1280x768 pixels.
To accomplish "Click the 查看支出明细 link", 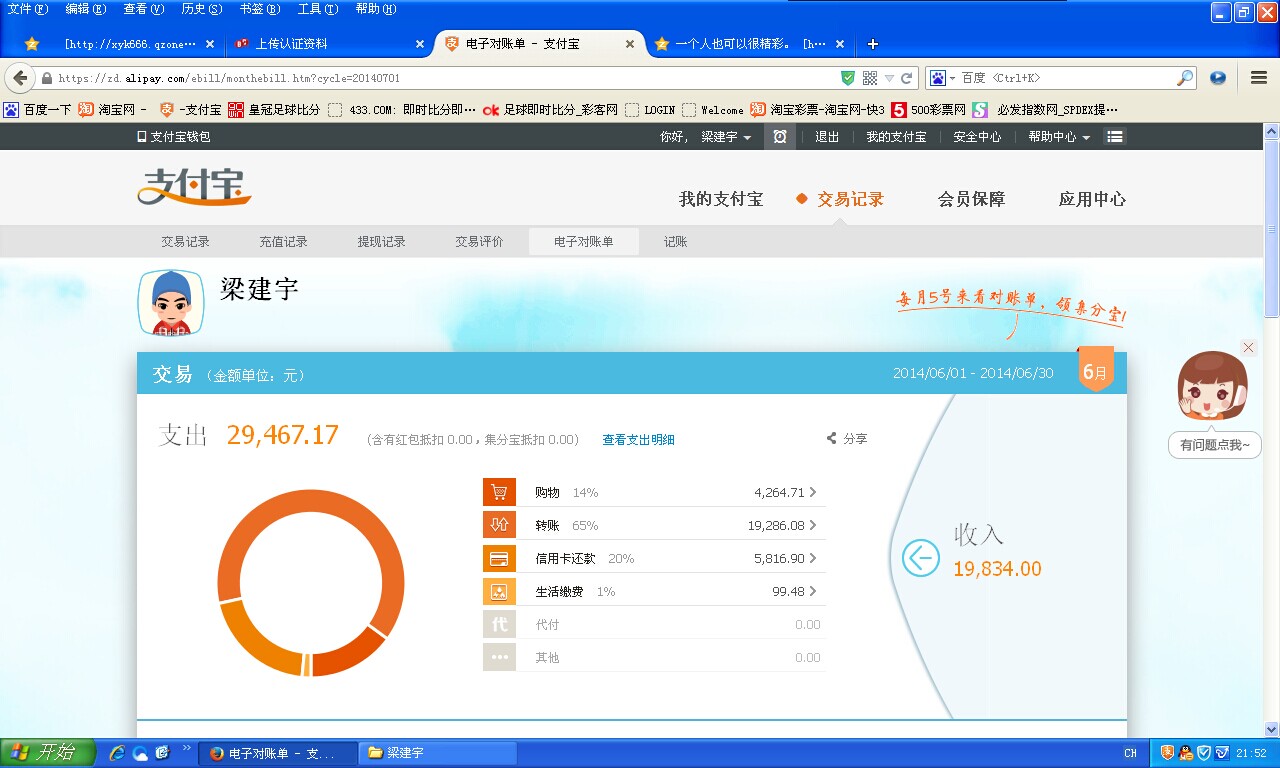I will [638, 439].
